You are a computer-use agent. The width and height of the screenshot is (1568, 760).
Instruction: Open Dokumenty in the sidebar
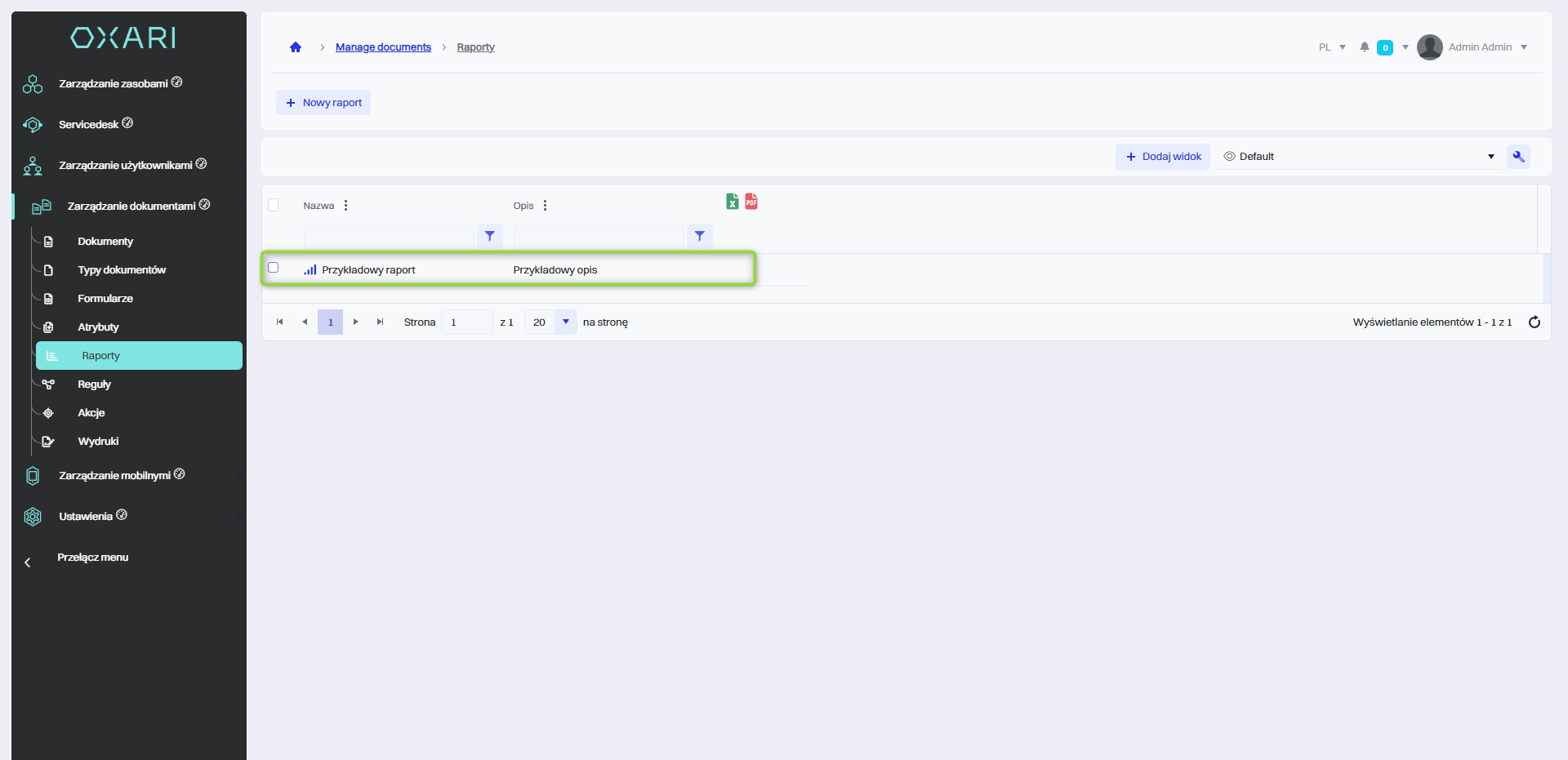(x=105, y=242)
